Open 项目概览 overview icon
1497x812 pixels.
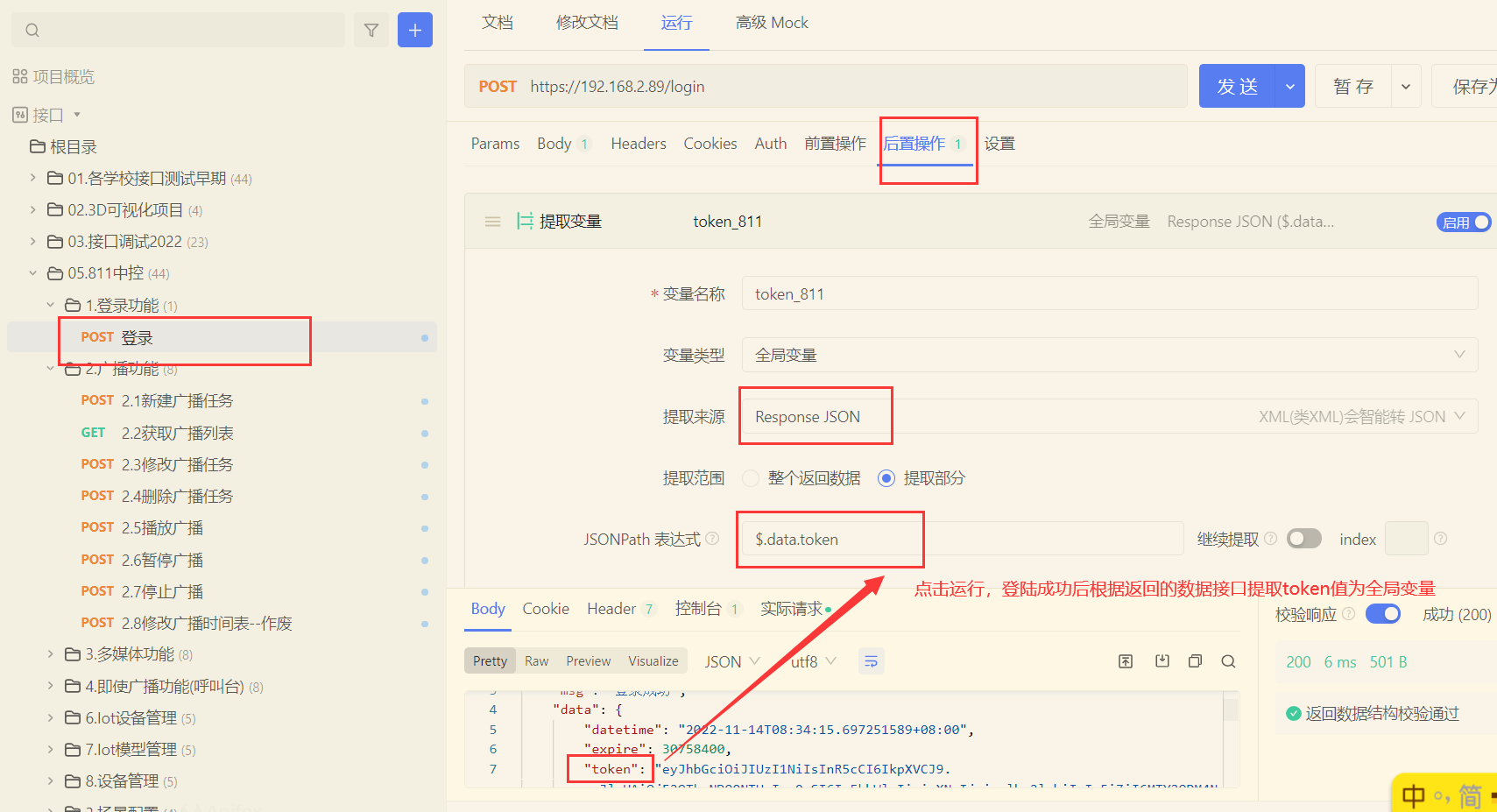point(20,77)
